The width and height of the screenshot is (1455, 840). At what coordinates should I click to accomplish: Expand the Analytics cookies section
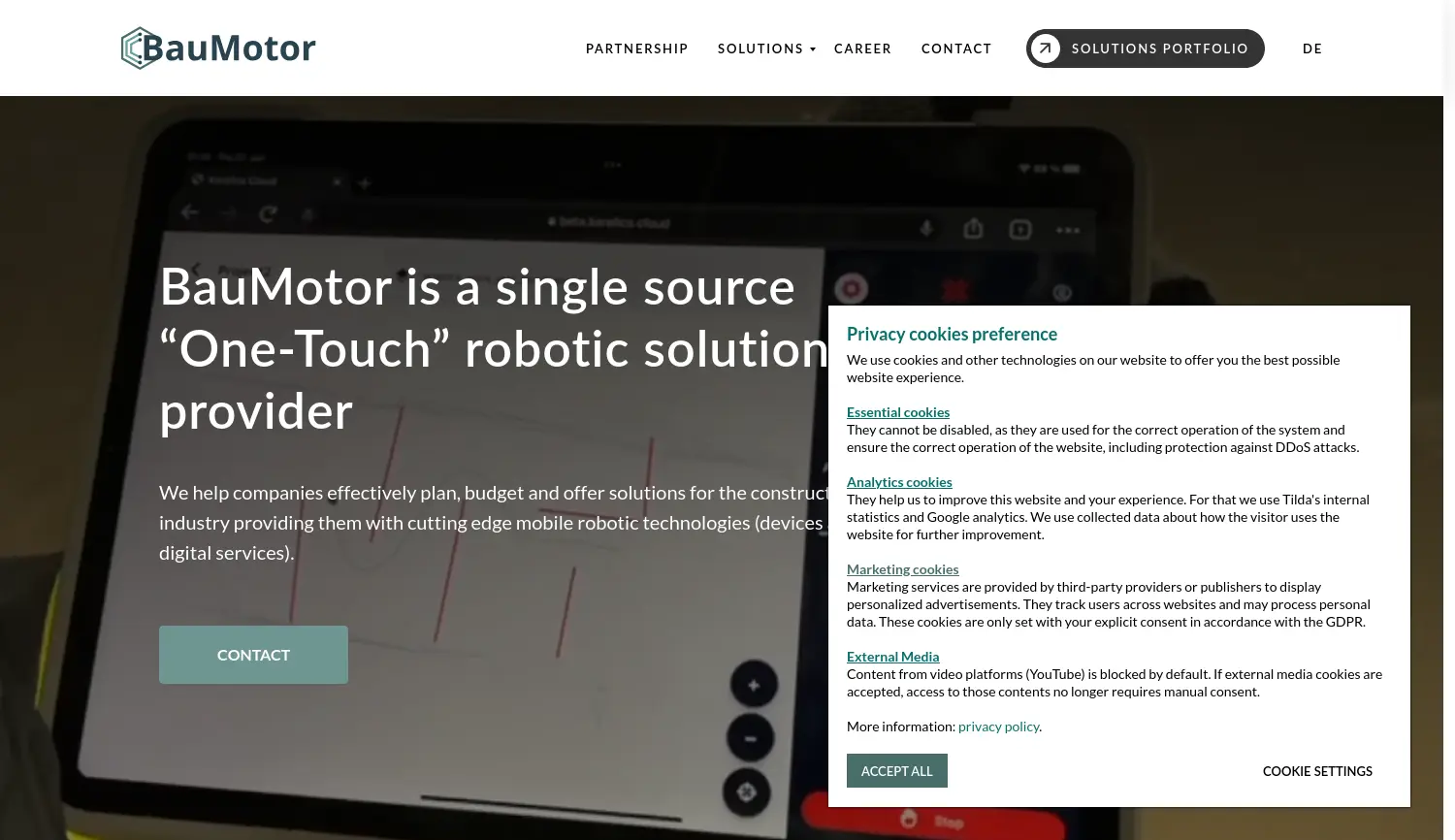[x=899, y=482]
